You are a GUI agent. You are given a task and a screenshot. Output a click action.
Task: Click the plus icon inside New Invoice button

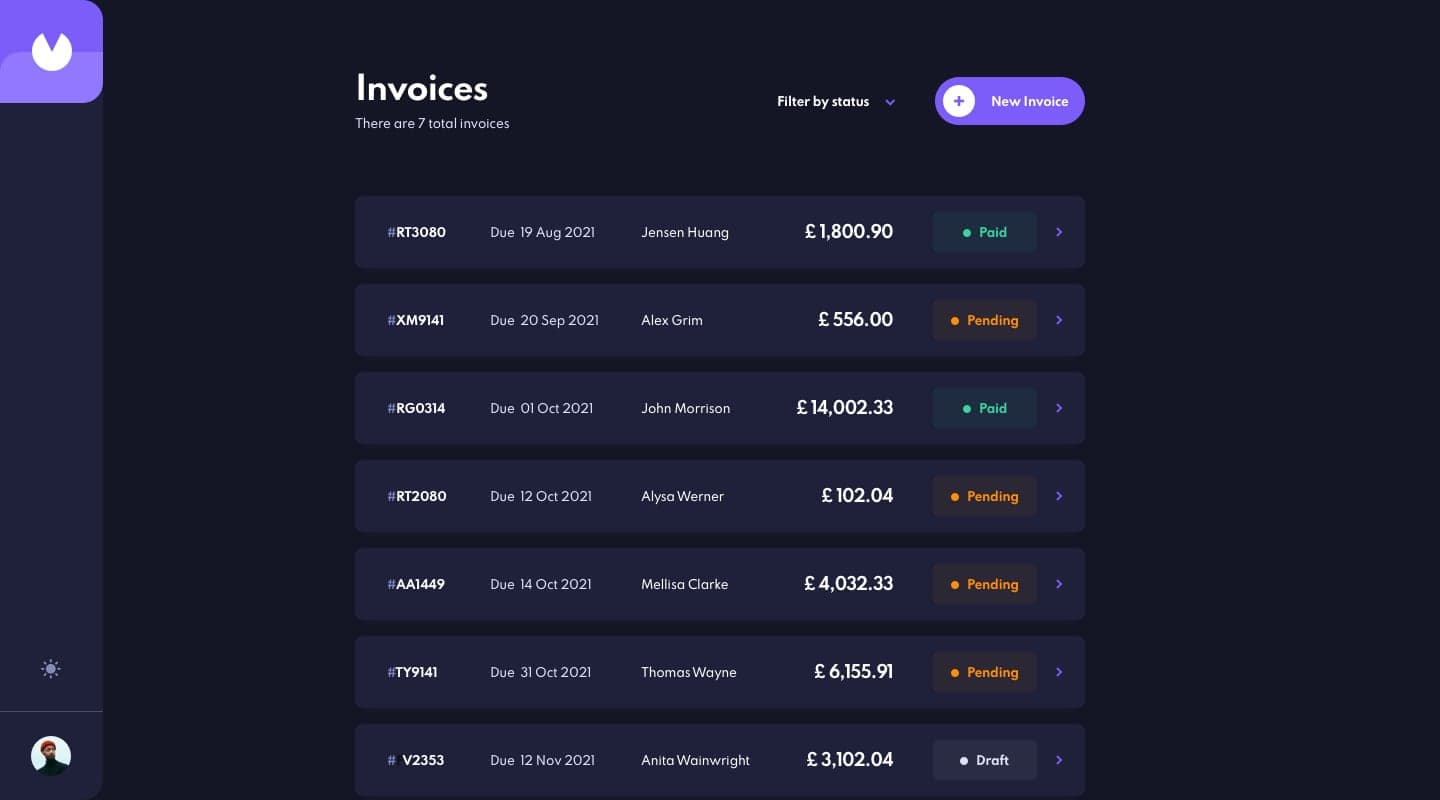(959, 101)
